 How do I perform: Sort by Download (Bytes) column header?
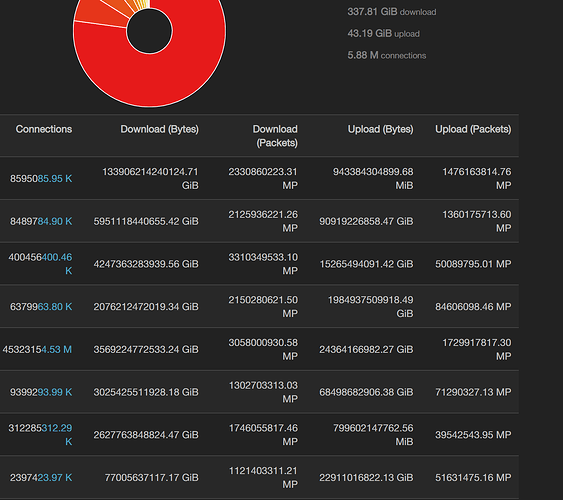[159, 129]
